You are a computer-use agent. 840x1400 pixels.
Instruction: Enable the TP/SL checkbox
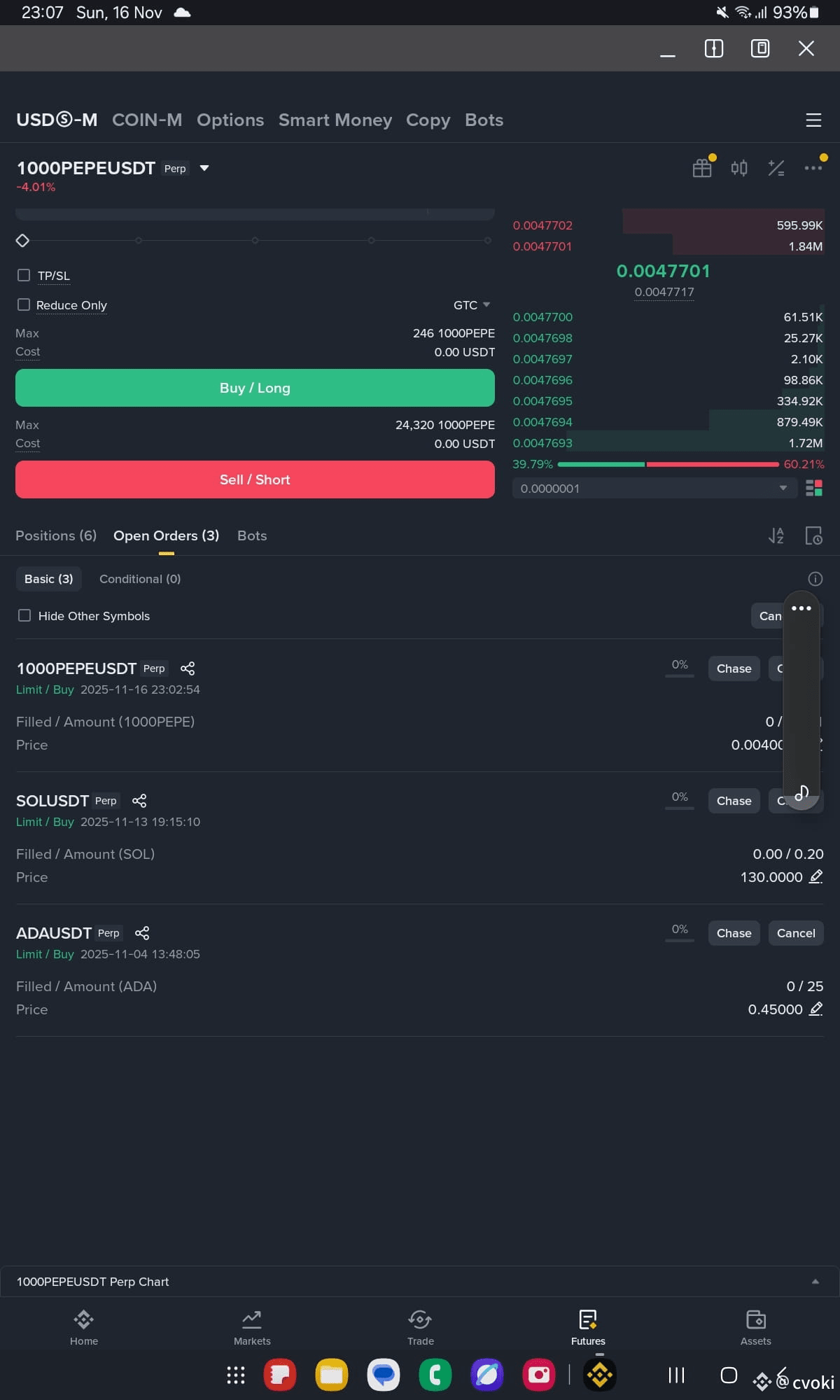pyautogui.click(x=24, y=275)
